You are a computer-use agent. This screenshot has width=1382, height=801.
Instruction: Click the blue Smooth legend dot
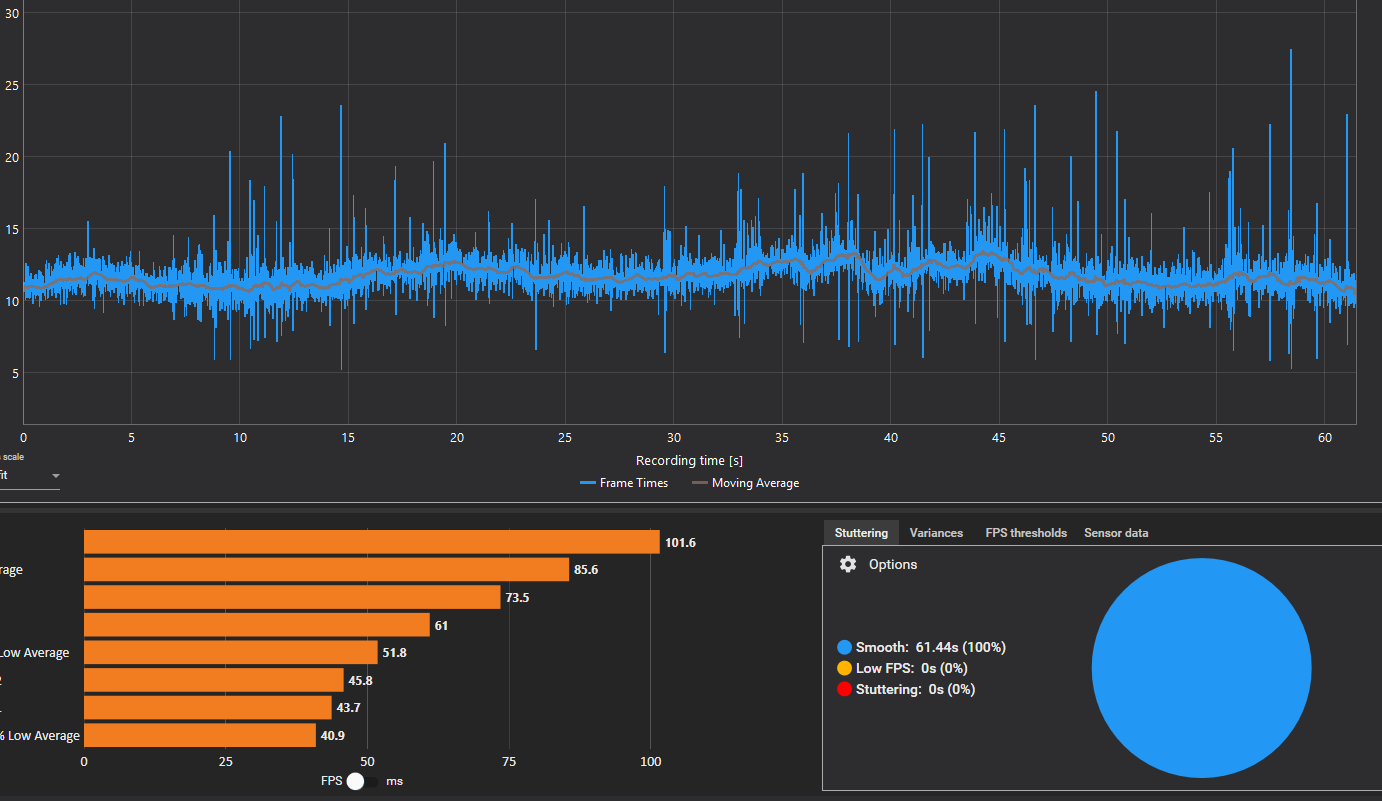tap(845, 647)
